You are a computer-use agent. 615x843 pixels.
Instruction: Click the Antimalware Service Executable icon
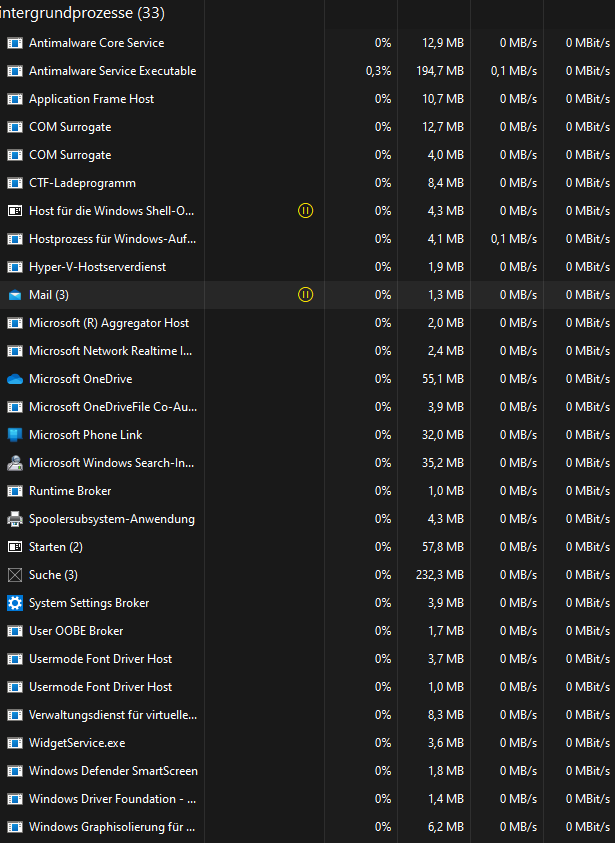(15, 71)
